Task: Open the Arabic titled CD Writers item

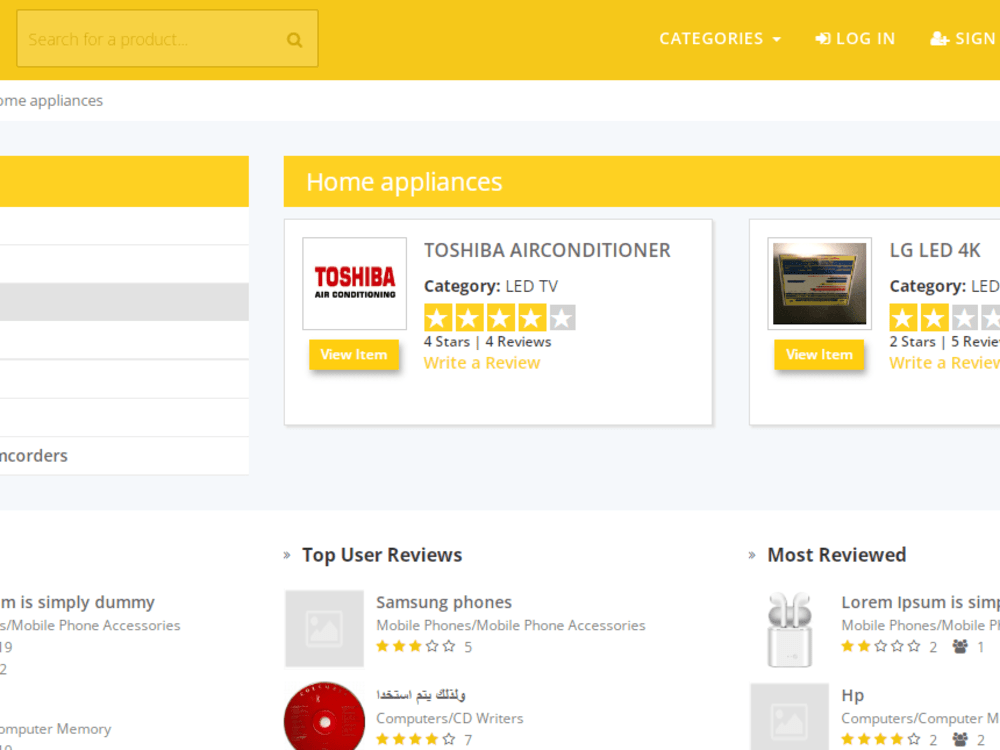Action: coord(421,695)
